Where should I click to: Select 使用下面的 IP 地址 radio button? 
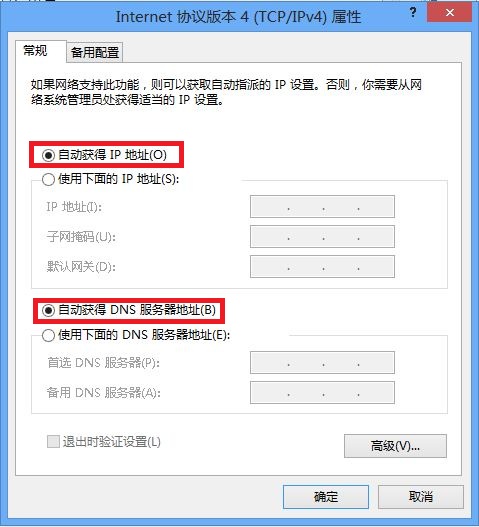pyautogui.click(x=48, y=179)
